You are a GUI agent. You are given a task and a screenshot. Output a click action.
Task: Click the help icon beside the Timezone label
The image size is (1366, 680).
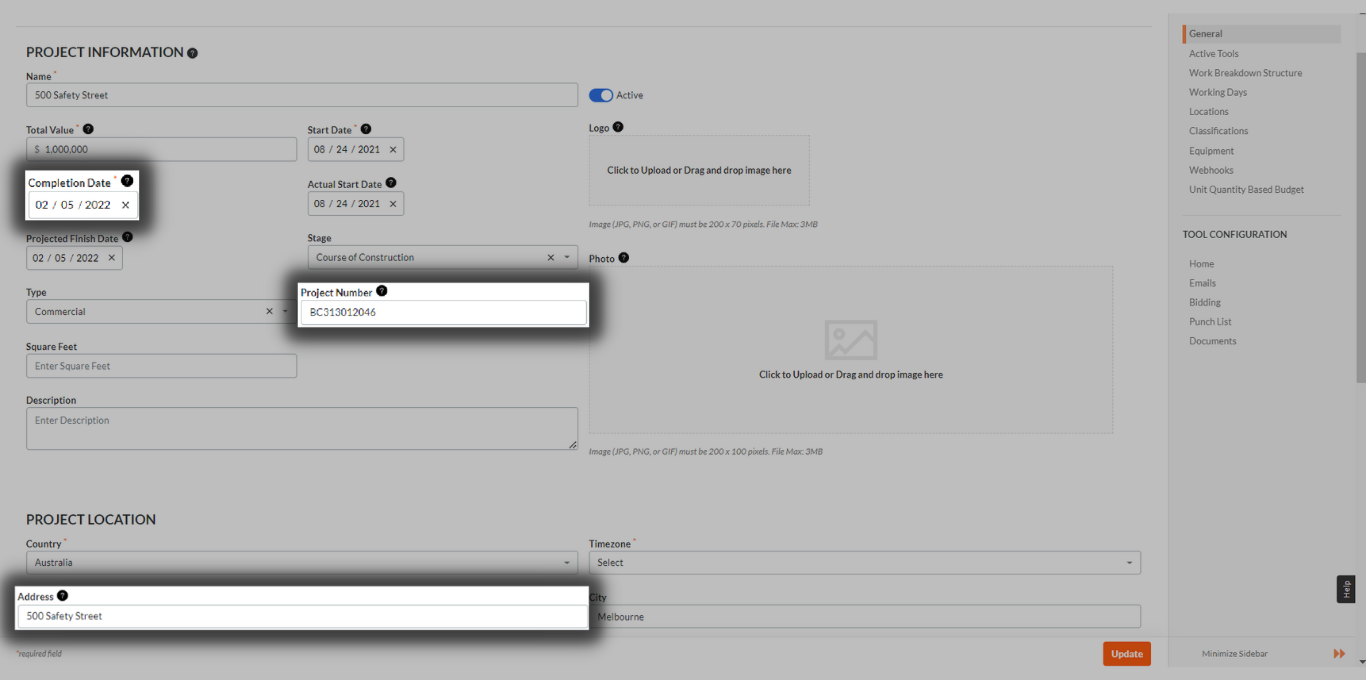tap(638, 543)
